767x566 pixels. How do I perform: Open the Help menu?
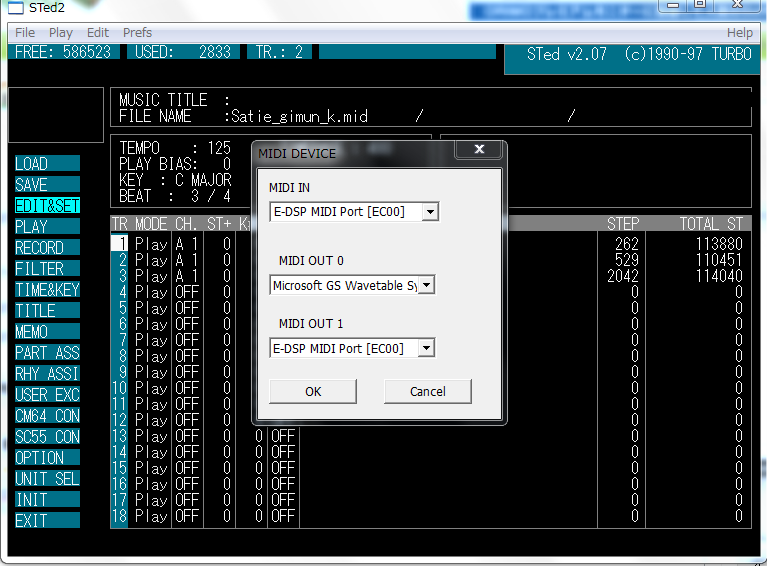coord(739,33)
